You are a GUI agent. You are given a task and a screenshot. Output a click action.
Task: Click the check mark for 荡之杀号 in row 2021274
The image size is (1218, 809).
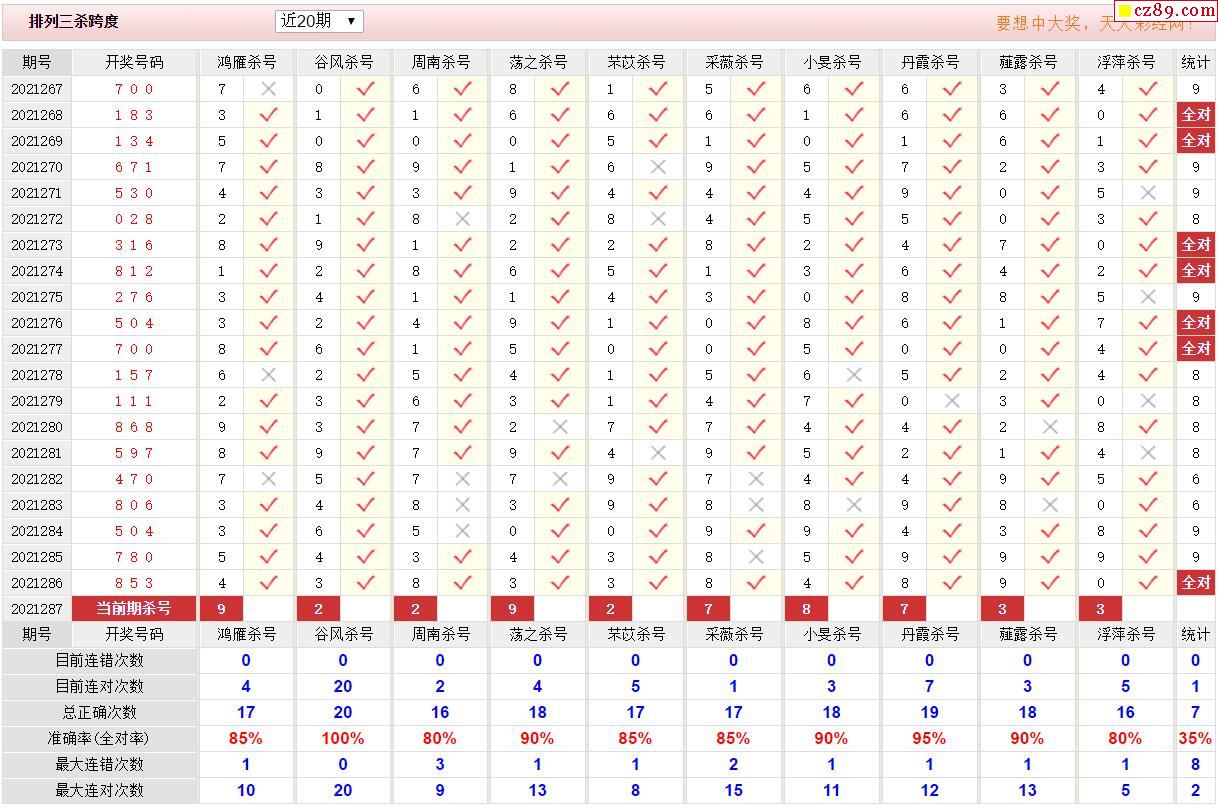point(560,271)
